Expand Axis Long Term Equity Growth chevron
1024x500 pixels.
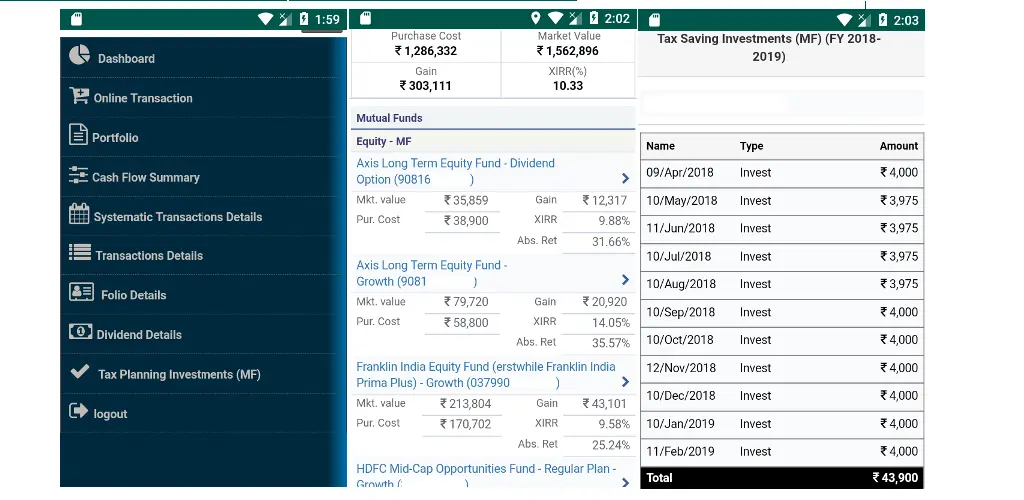(625, 280)
